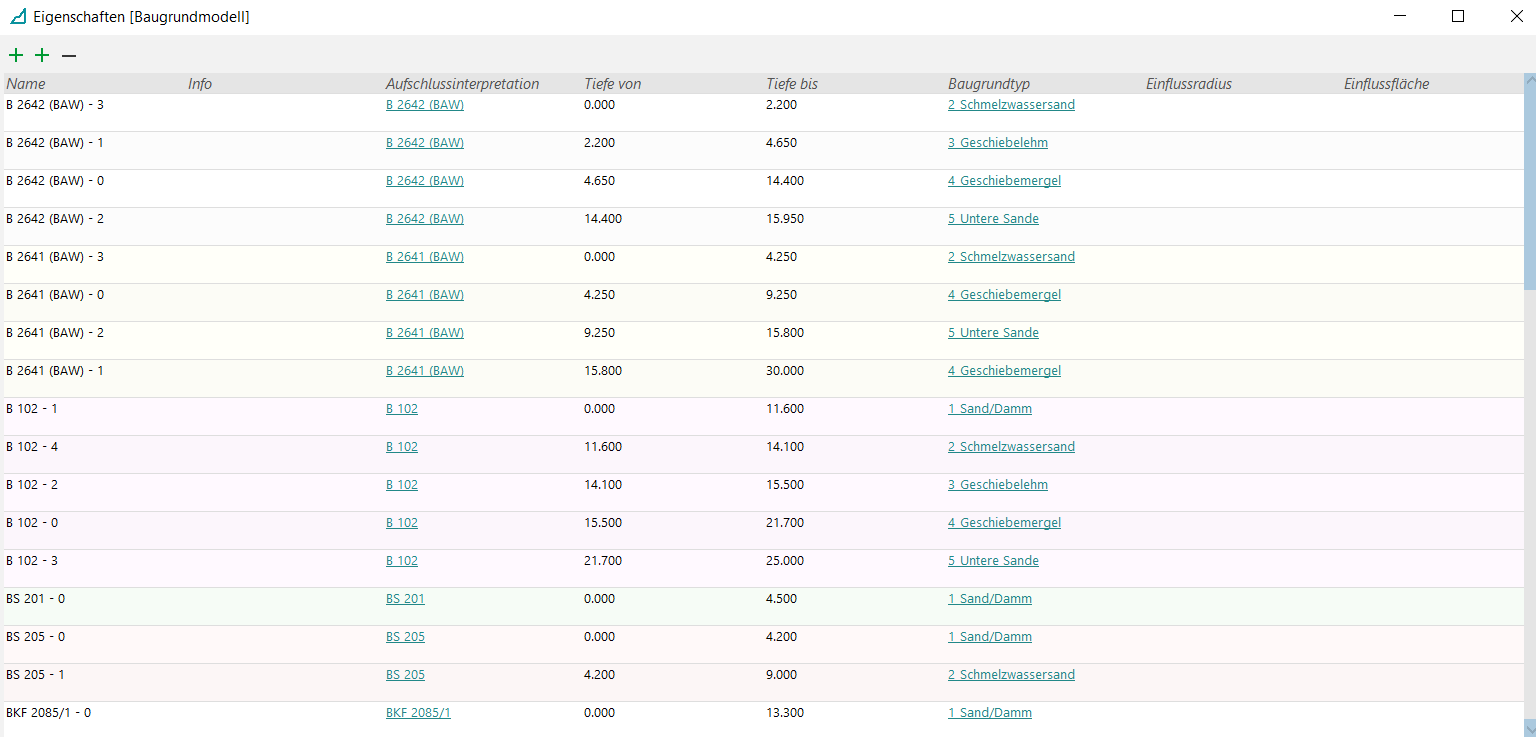Open 3 Geschiebelehm link in row B 102 - 2
Image resolution: width=1536 pixels, height=737 pixels.
[x=997, y=485]
